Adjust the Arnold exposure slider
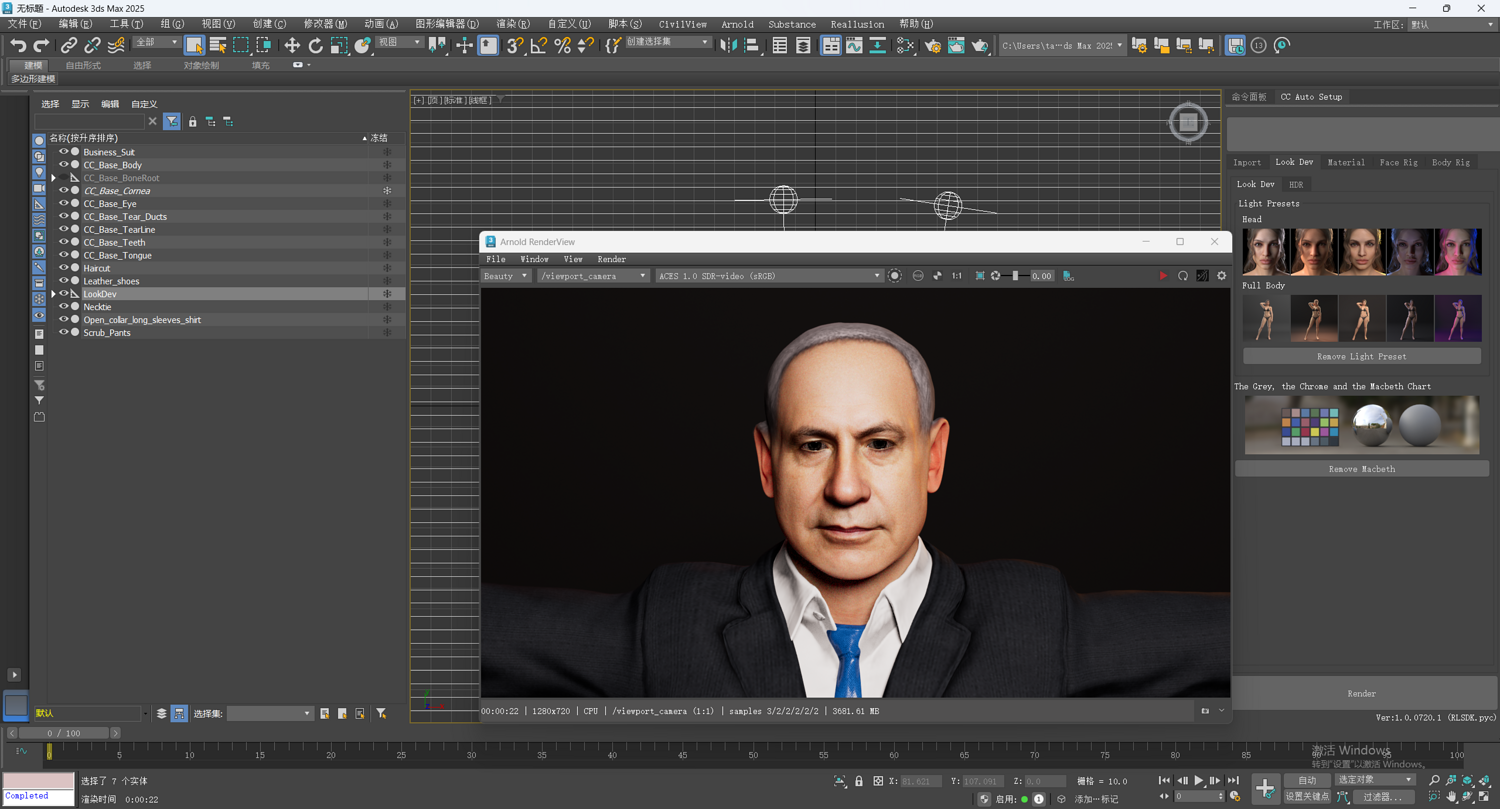The height and width of the screenshot is (809, 1500). pos(1015,276)
